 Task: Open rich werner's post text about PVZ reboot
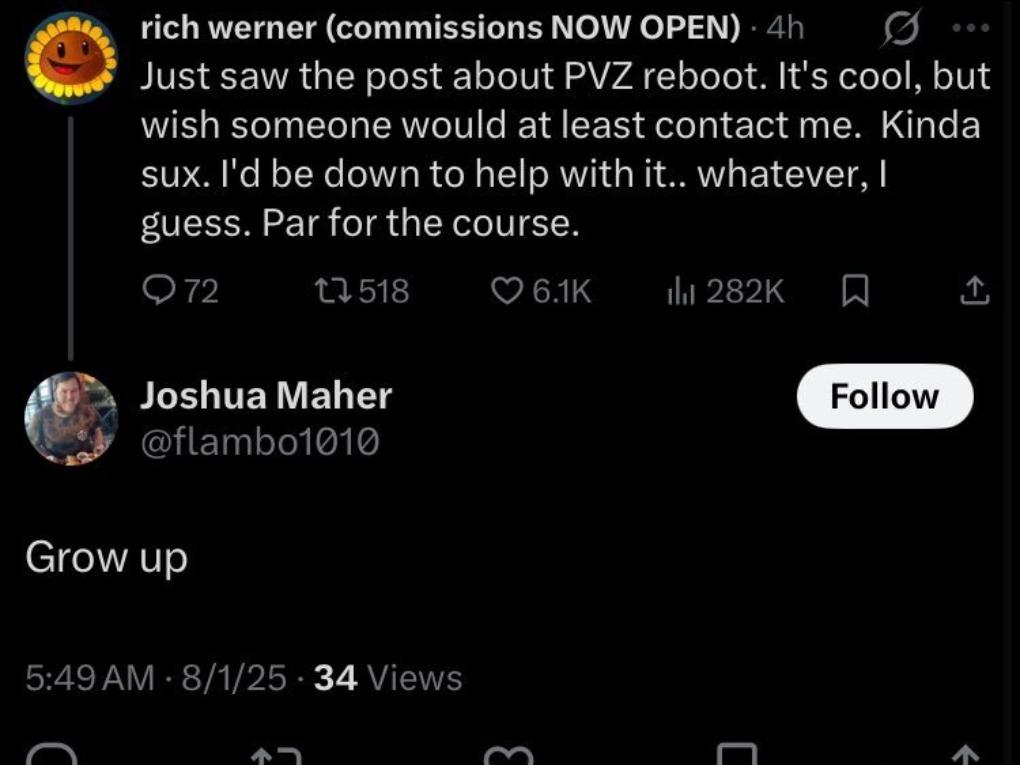565,150
